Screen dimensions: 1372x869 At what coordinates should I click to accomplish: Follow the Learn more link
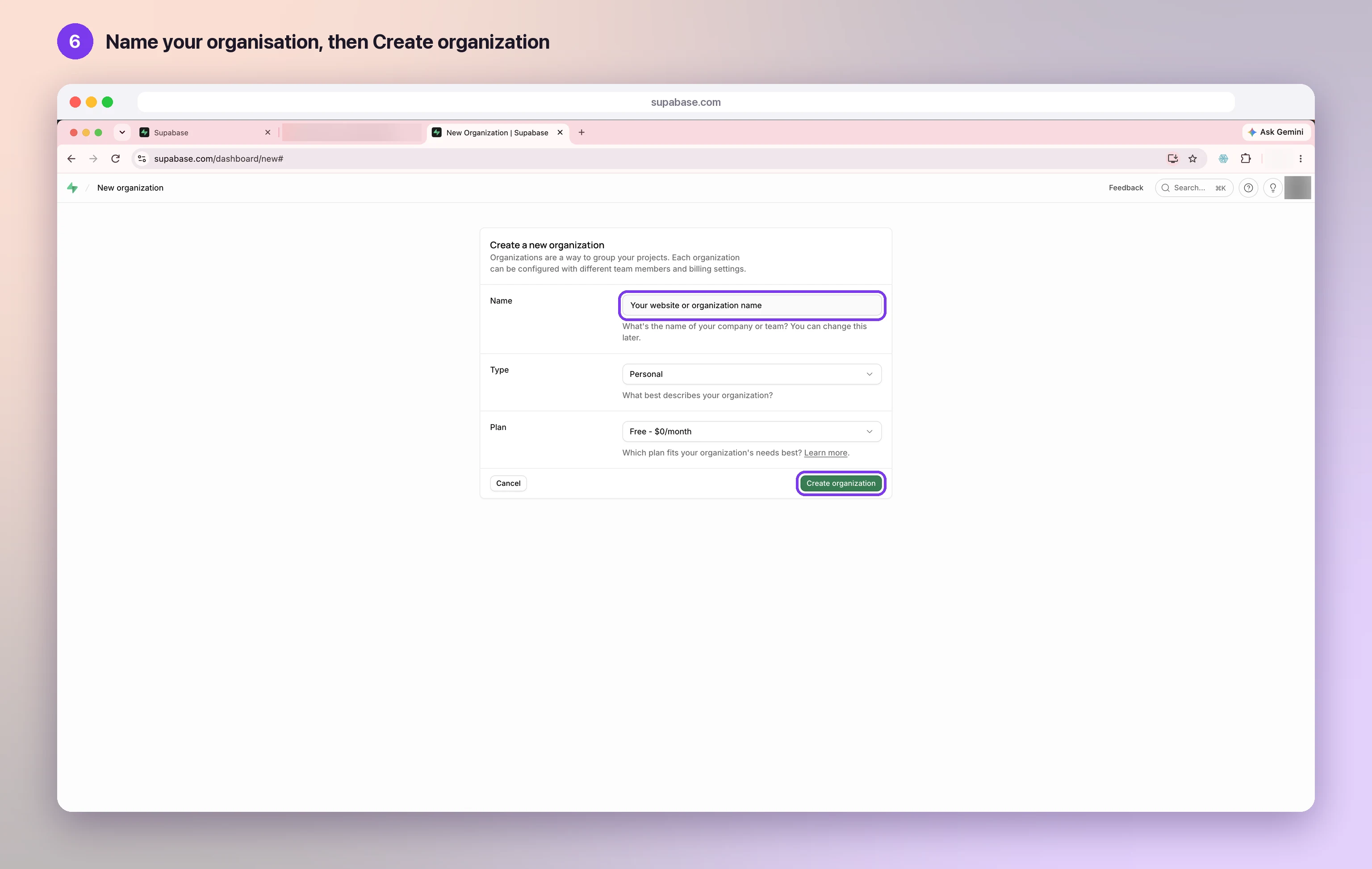pyautogui.click(x=826, y=452)
